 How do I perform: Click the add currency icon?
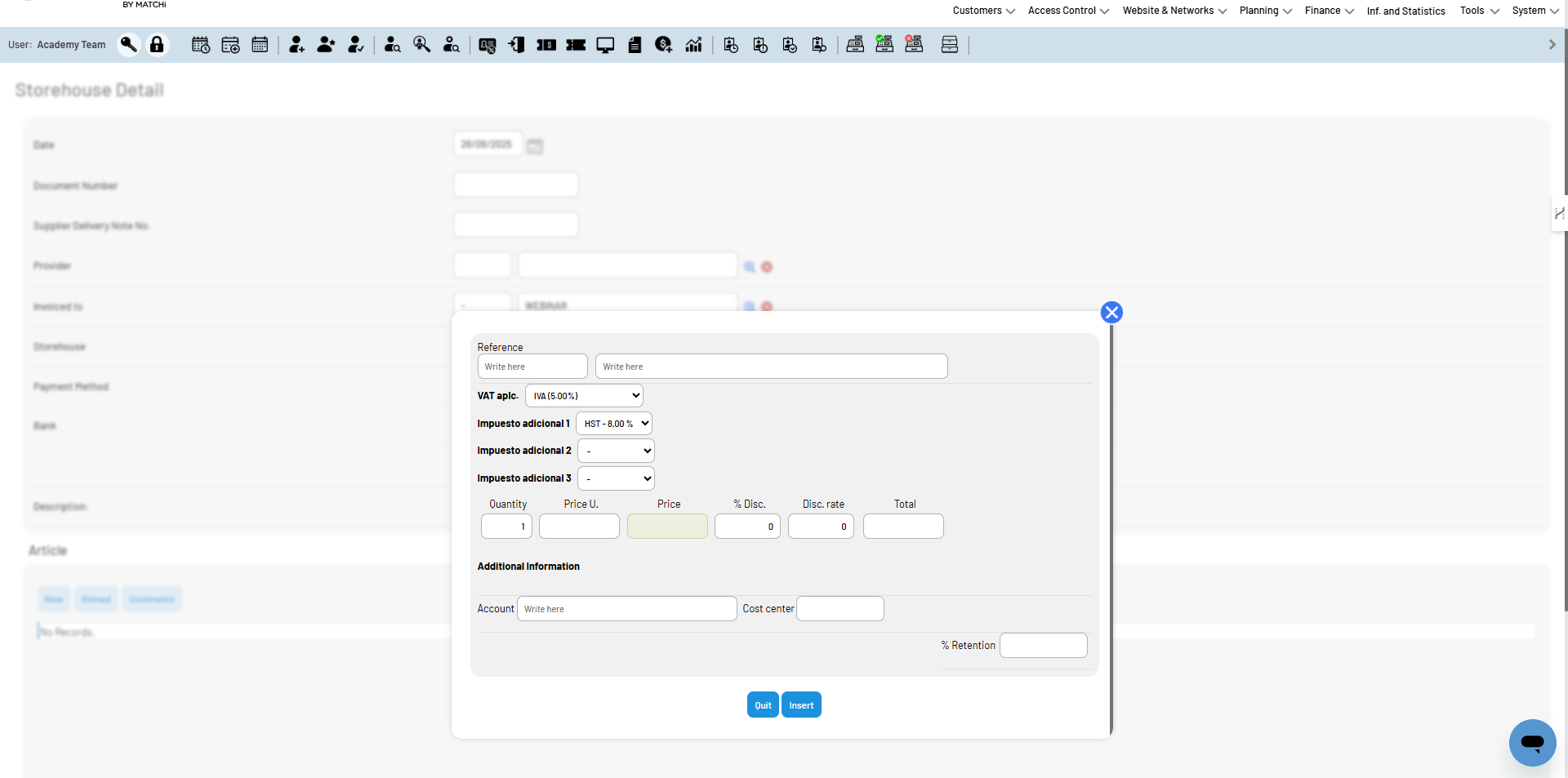pos(662,45)
